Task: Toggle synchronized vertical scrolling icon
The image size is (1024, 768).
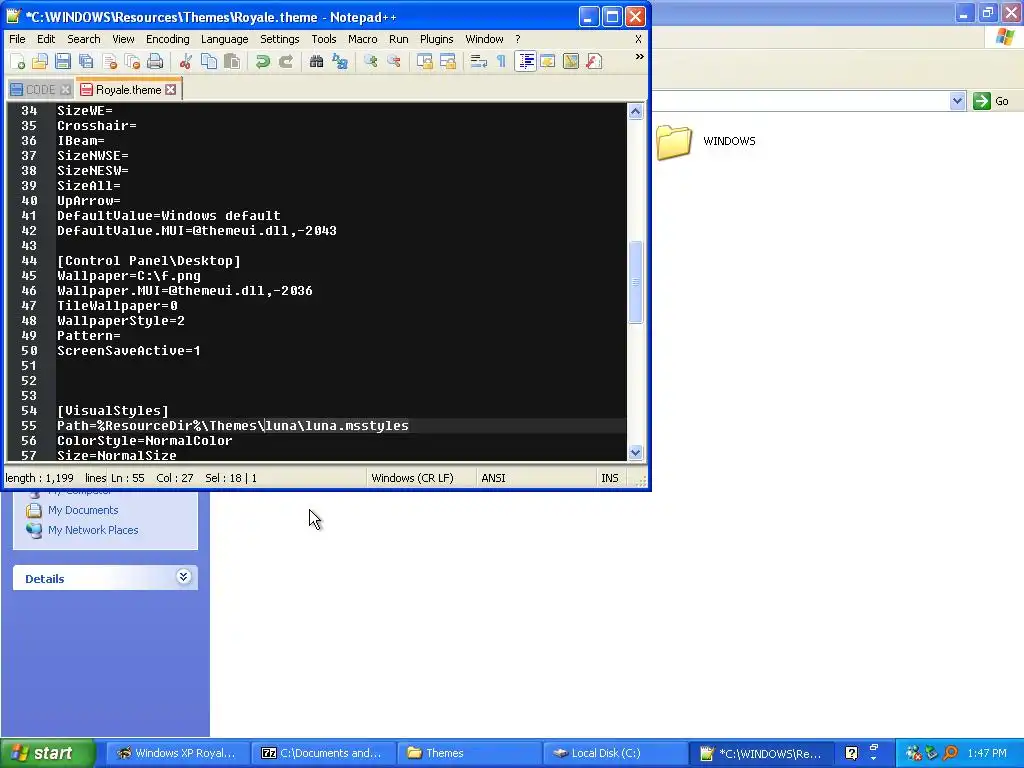Action: point(424,61)
